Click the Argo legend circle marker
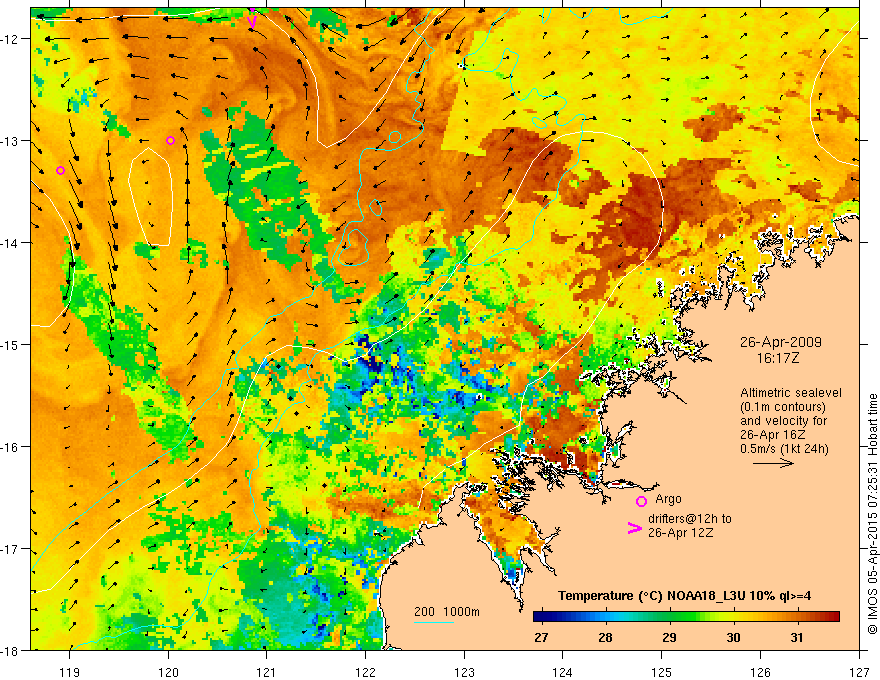 [641, 501]
